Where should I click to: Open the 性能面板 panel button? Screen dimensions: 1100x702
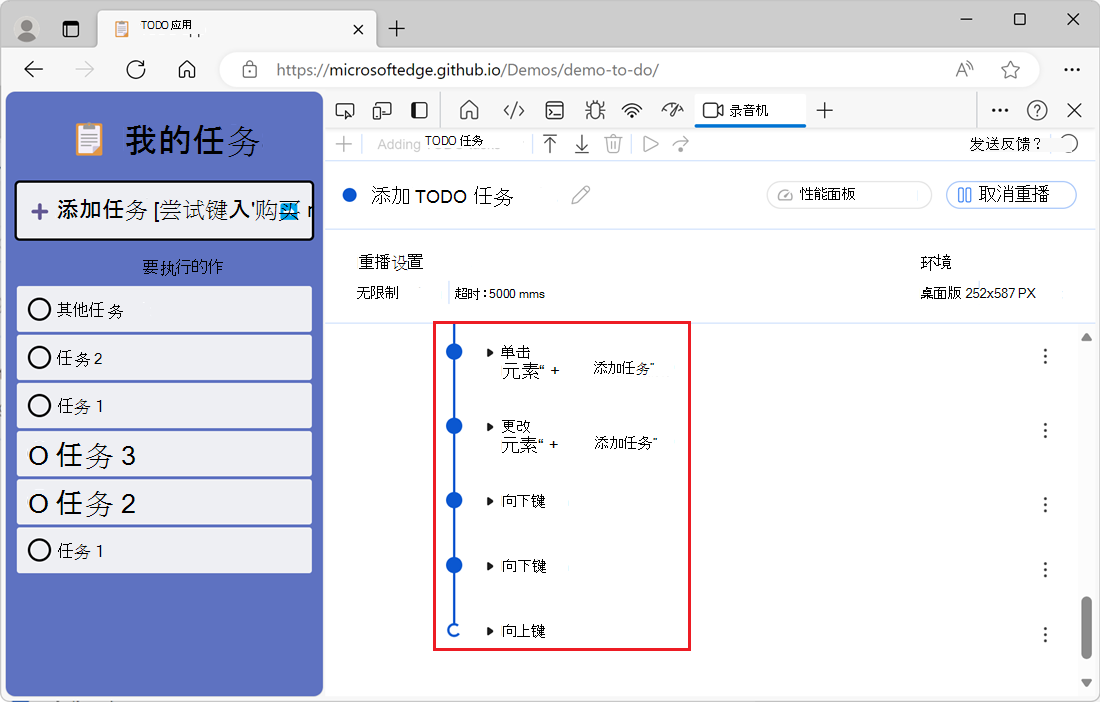[x=848, y=195]
